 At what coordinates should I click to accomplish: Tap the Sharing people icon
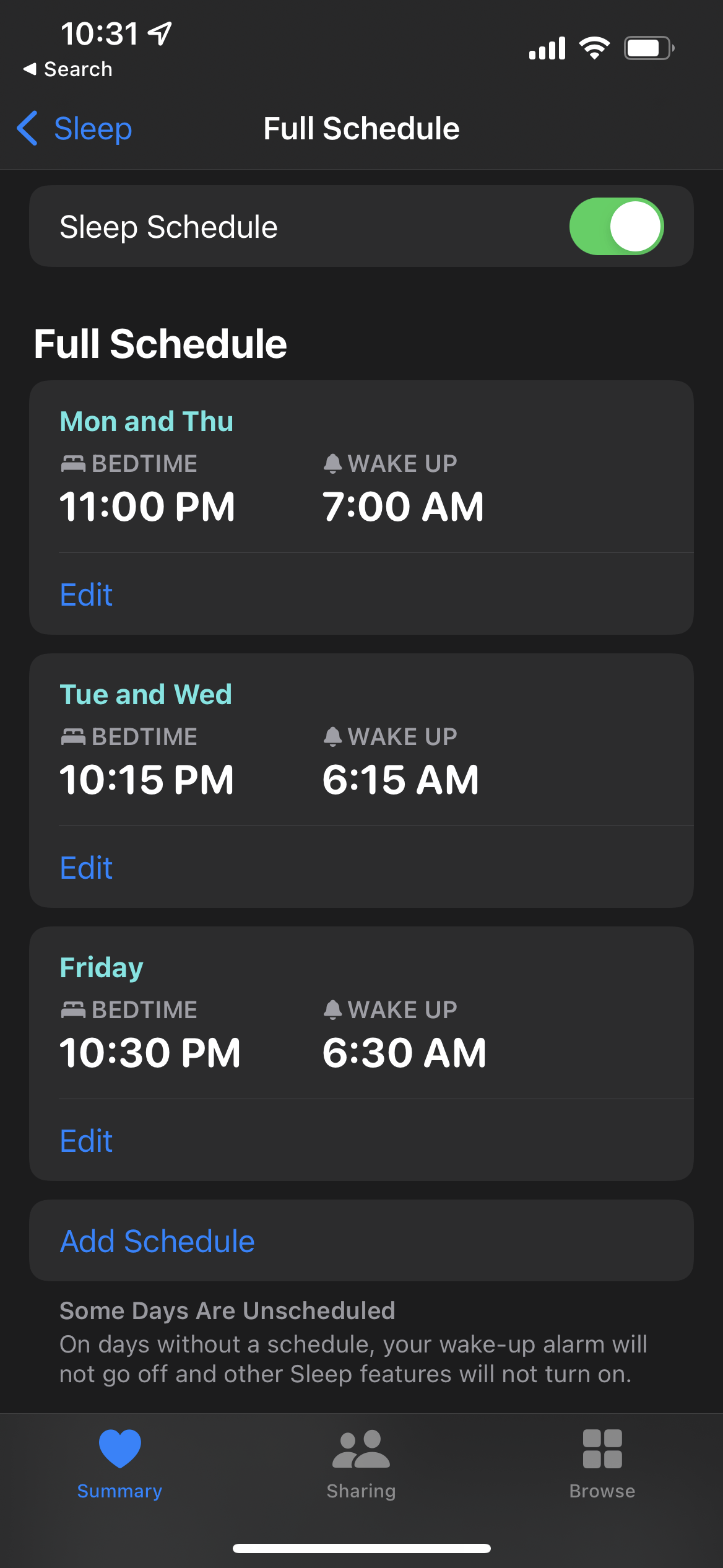pyautogui.click(x=361, y=1448)
